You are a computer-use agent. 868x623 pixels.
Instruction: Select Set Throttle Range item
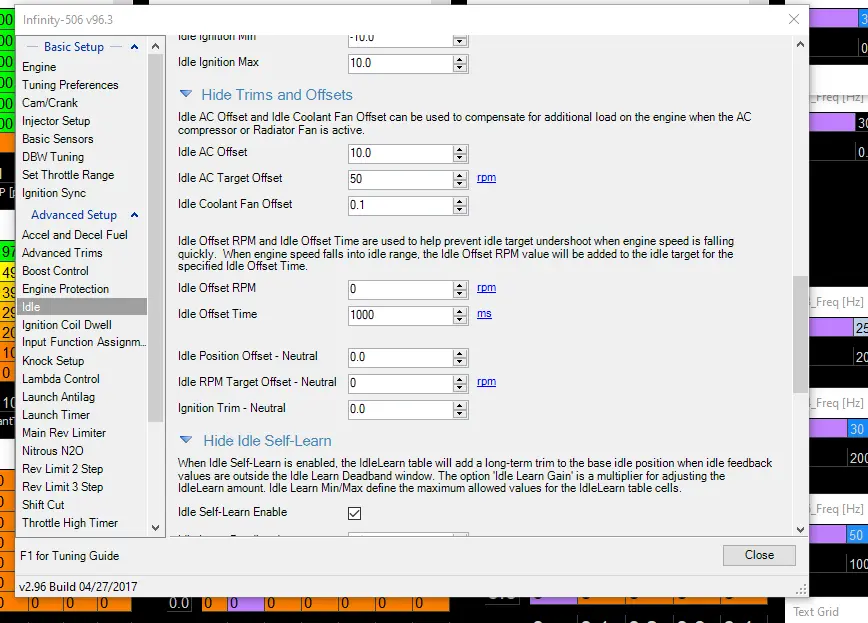[68, 175]
